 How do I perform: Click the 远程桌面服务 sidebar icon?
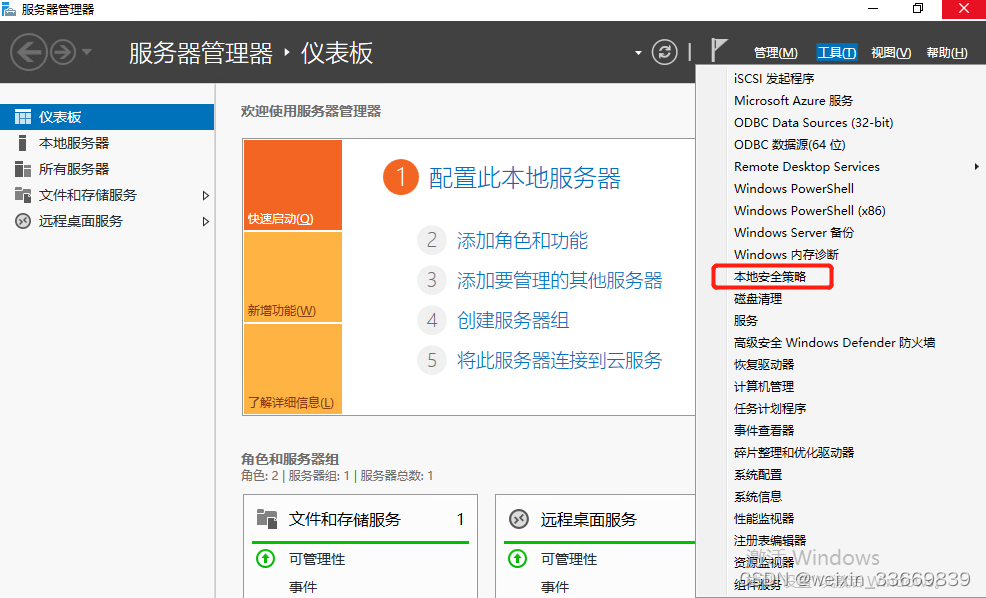23,221
